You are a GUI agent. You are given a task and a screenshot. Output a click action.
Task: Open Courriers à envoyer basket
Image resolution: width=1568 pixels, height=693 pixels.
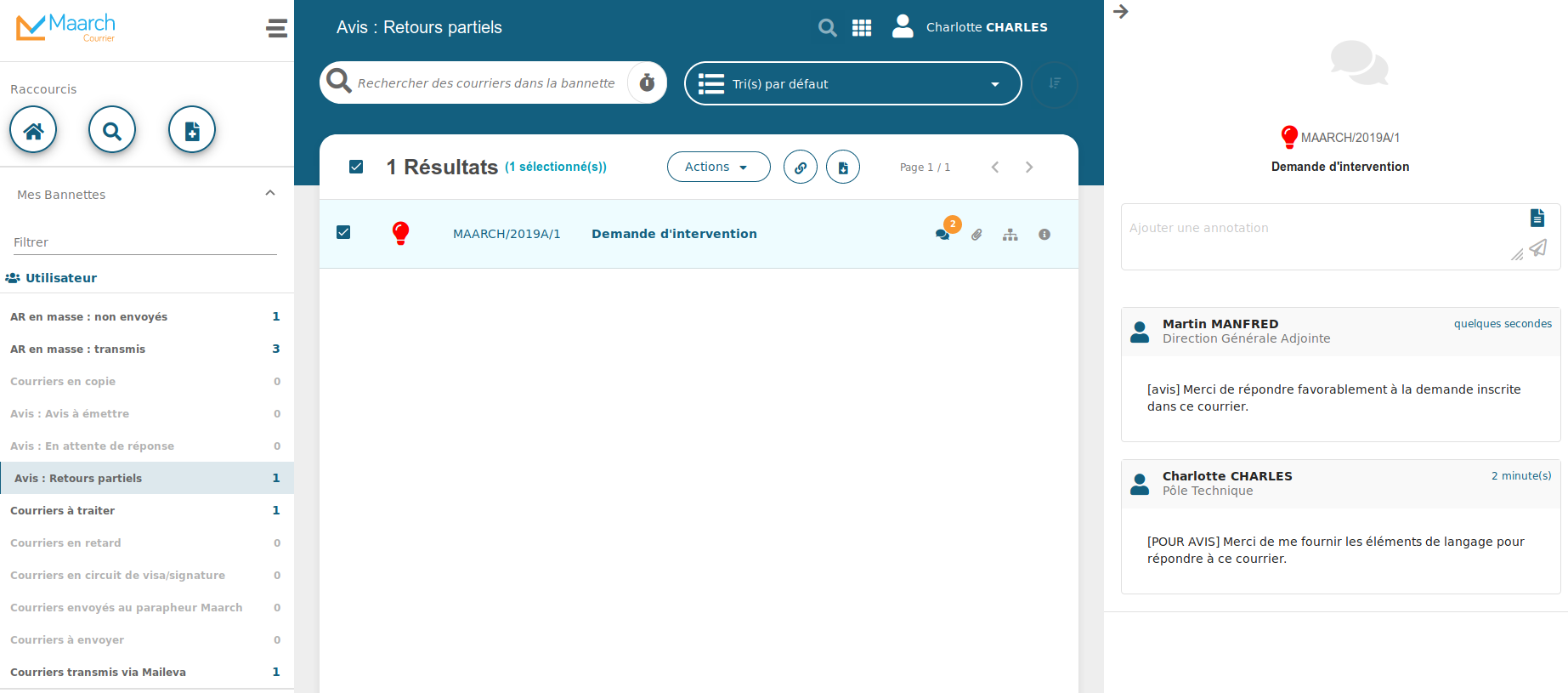tap(147, 639)
